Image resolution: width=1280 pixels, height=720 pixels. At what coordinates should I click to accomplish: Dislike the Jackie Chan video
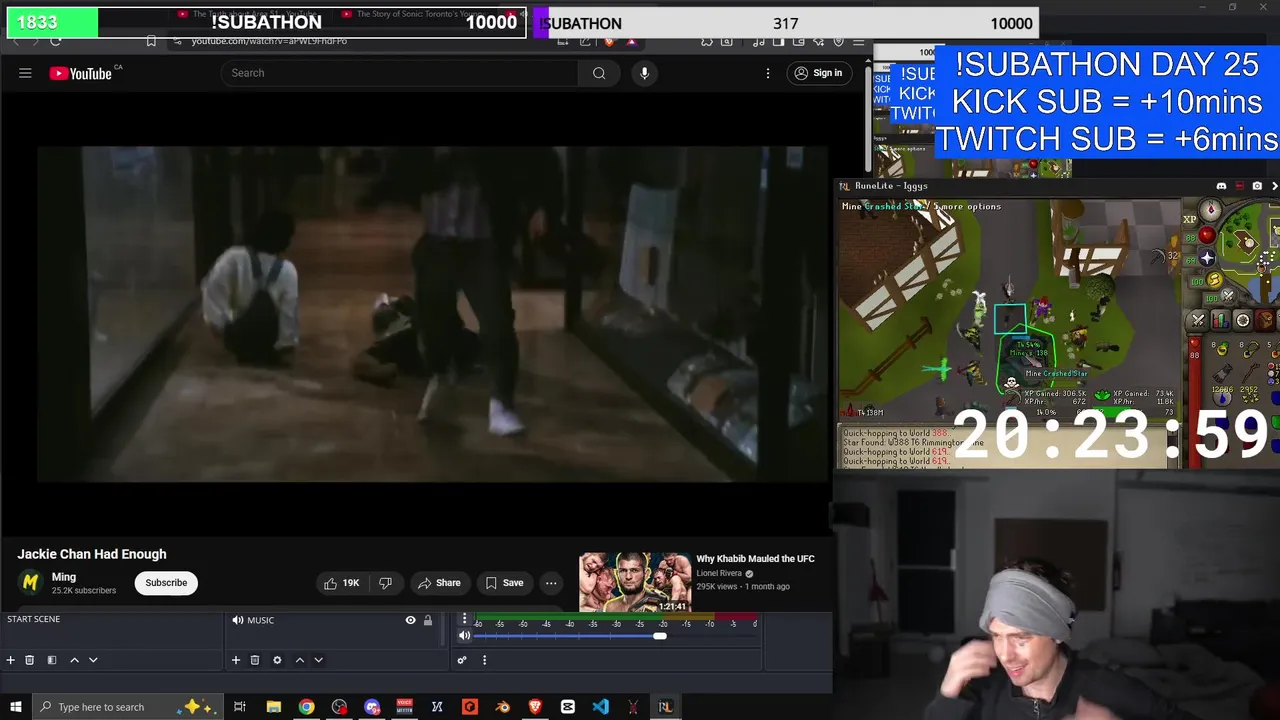pyautogui.click(x=385, y=583)
